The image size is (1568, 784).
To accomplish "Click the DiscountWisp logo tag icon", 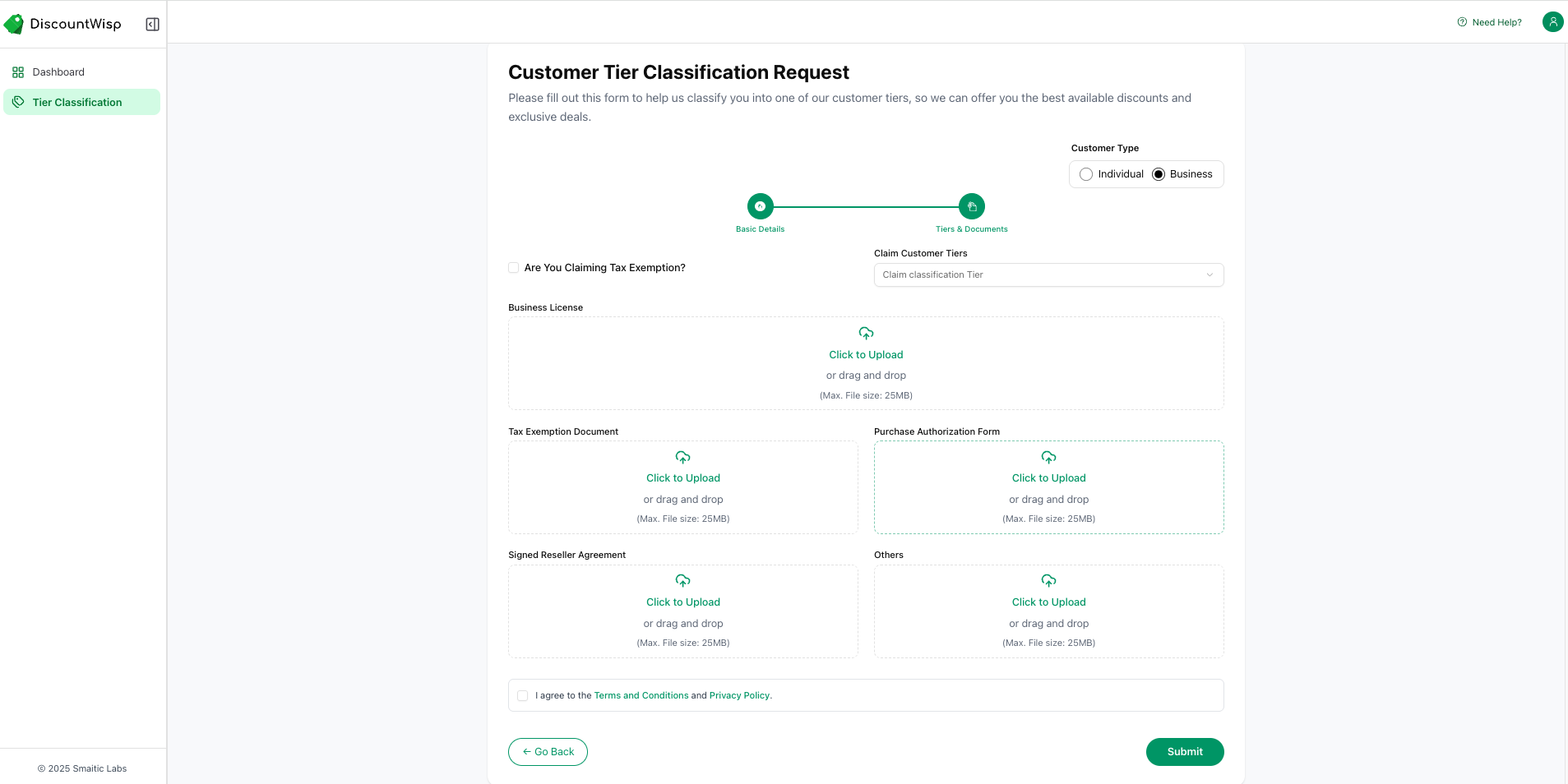I will (x=14, y=24).
